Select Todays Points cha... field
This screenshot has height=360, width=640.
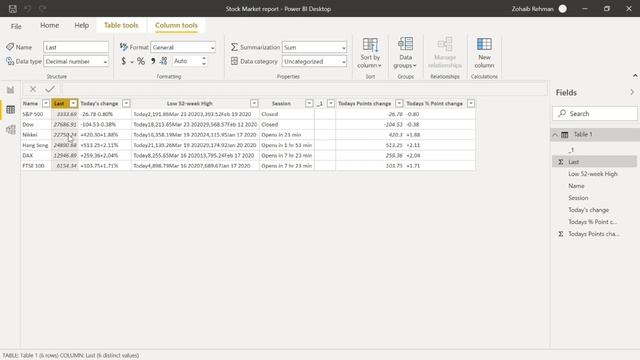pyautogui.click(x=593, y=234)
